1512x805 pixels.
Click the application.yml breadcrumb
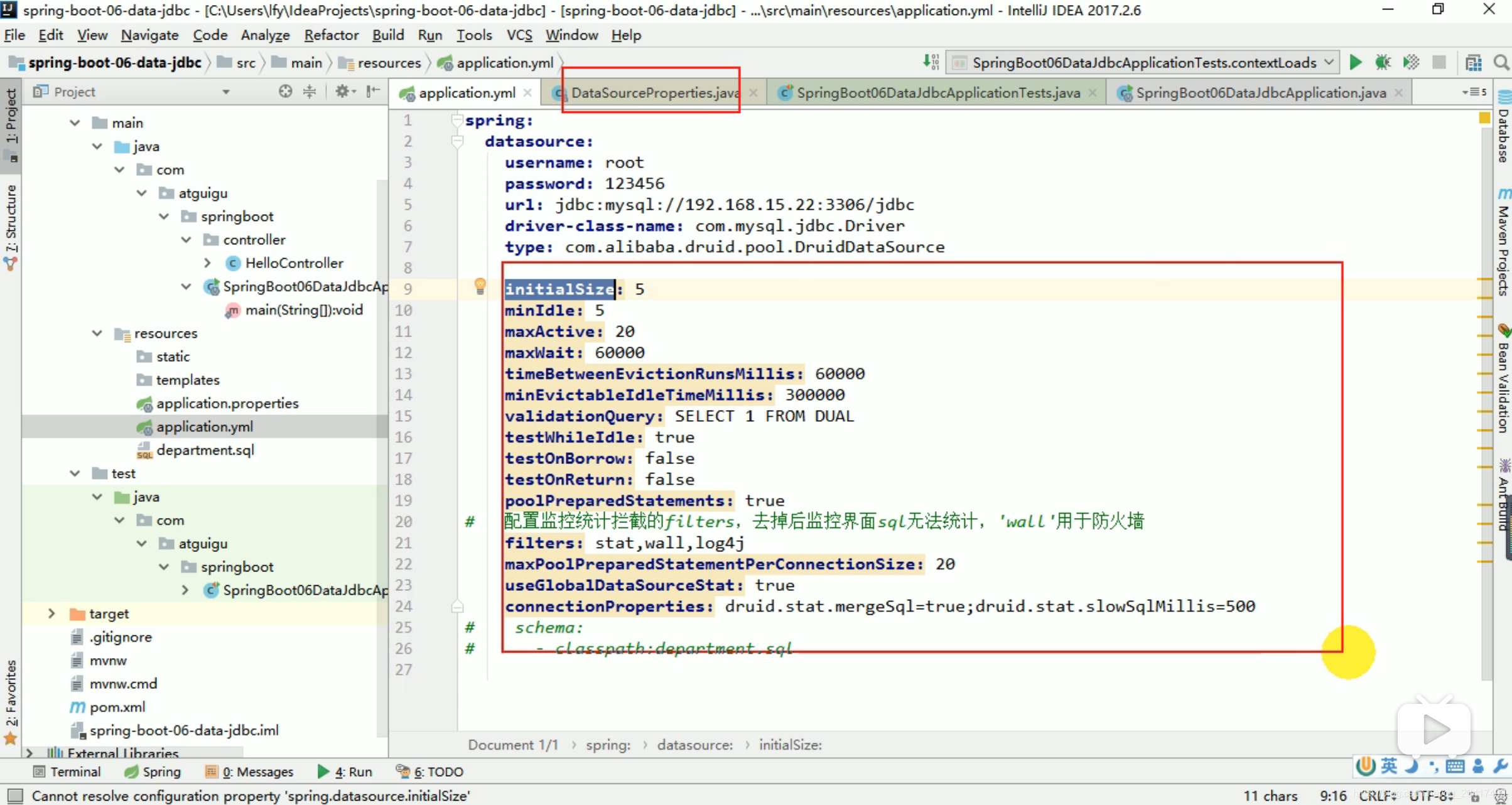(x=502, y=63)
